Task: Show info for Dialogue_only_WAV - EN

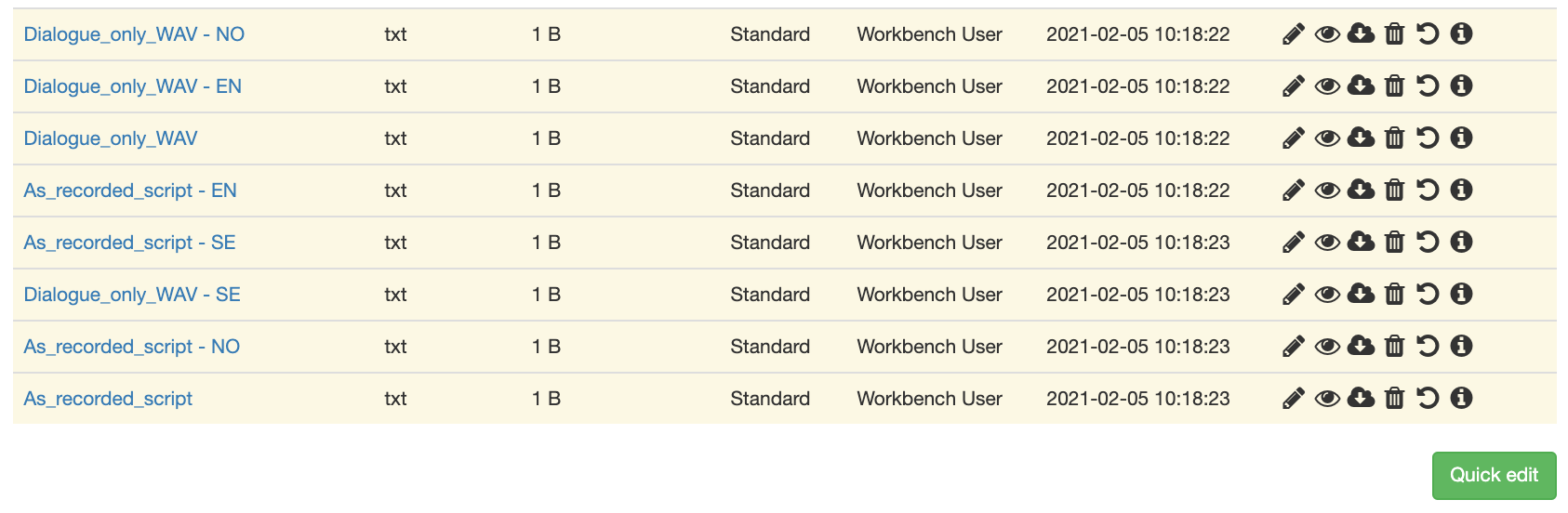Action: [x=1461, y=85]
